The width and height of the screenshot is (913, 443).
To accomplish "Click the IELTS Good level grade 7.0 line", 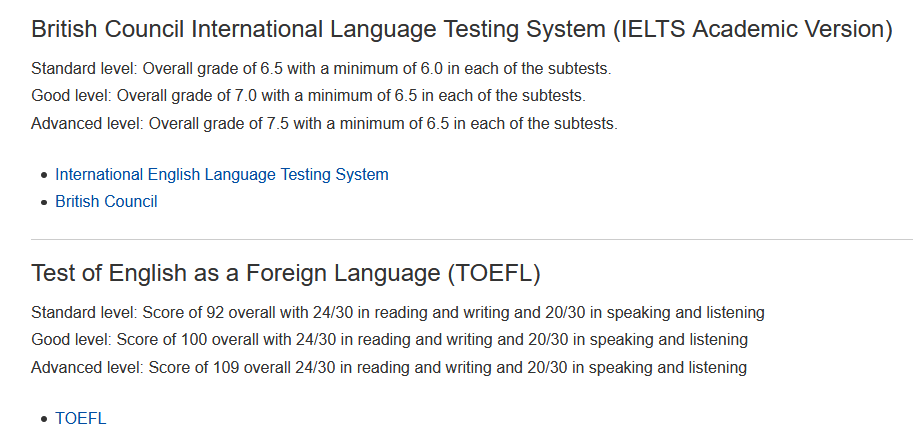I will [x=309, y=95].
